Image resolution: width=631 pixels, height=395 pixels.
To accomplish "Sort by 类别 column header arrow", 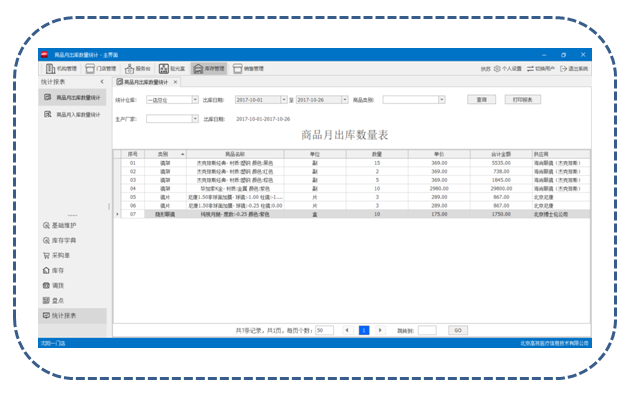I will 183,154.
